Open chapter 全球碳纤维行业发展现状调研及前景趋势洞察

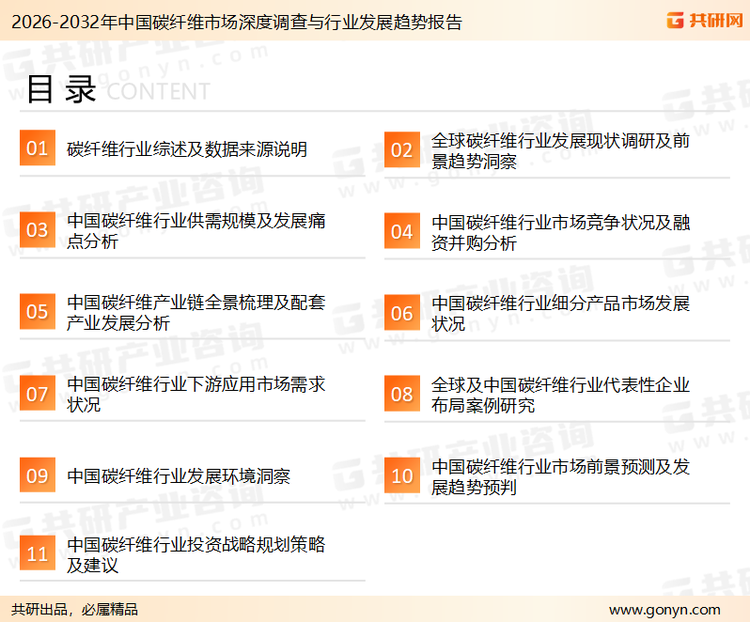tap(560, 151)
